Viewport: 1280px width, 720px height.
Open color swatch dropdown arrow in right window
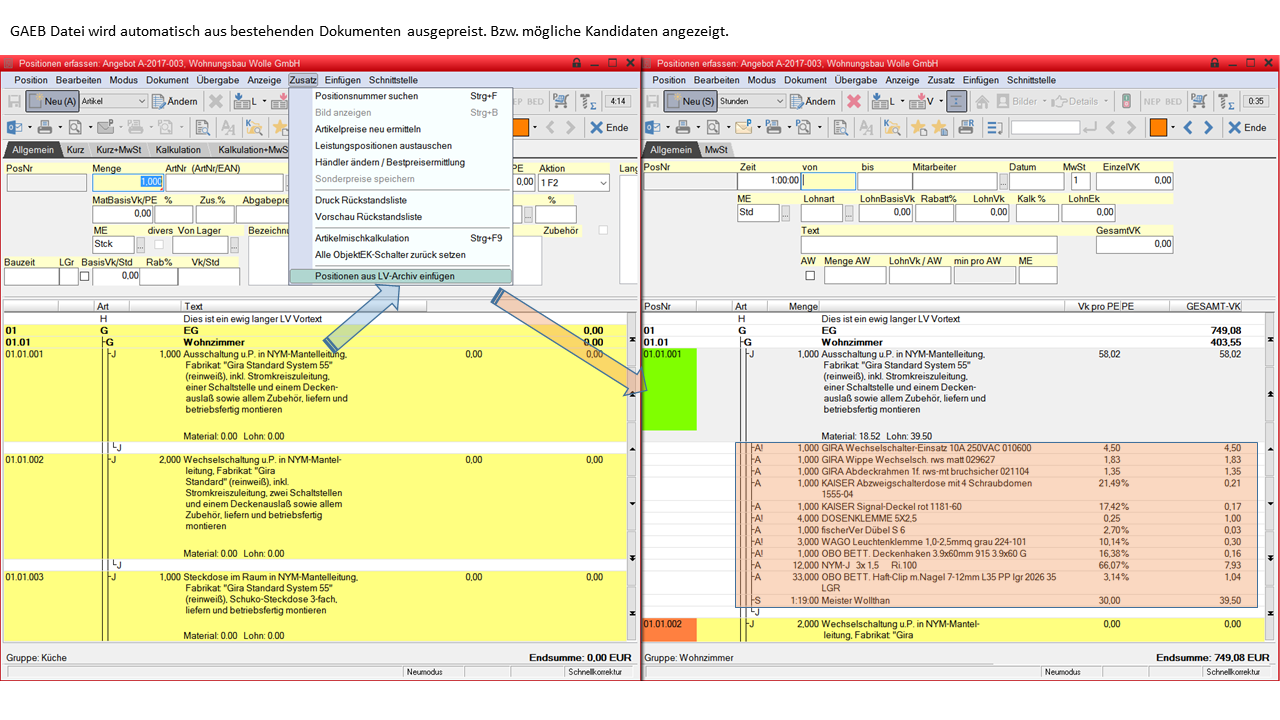[x=1172, y=127]
